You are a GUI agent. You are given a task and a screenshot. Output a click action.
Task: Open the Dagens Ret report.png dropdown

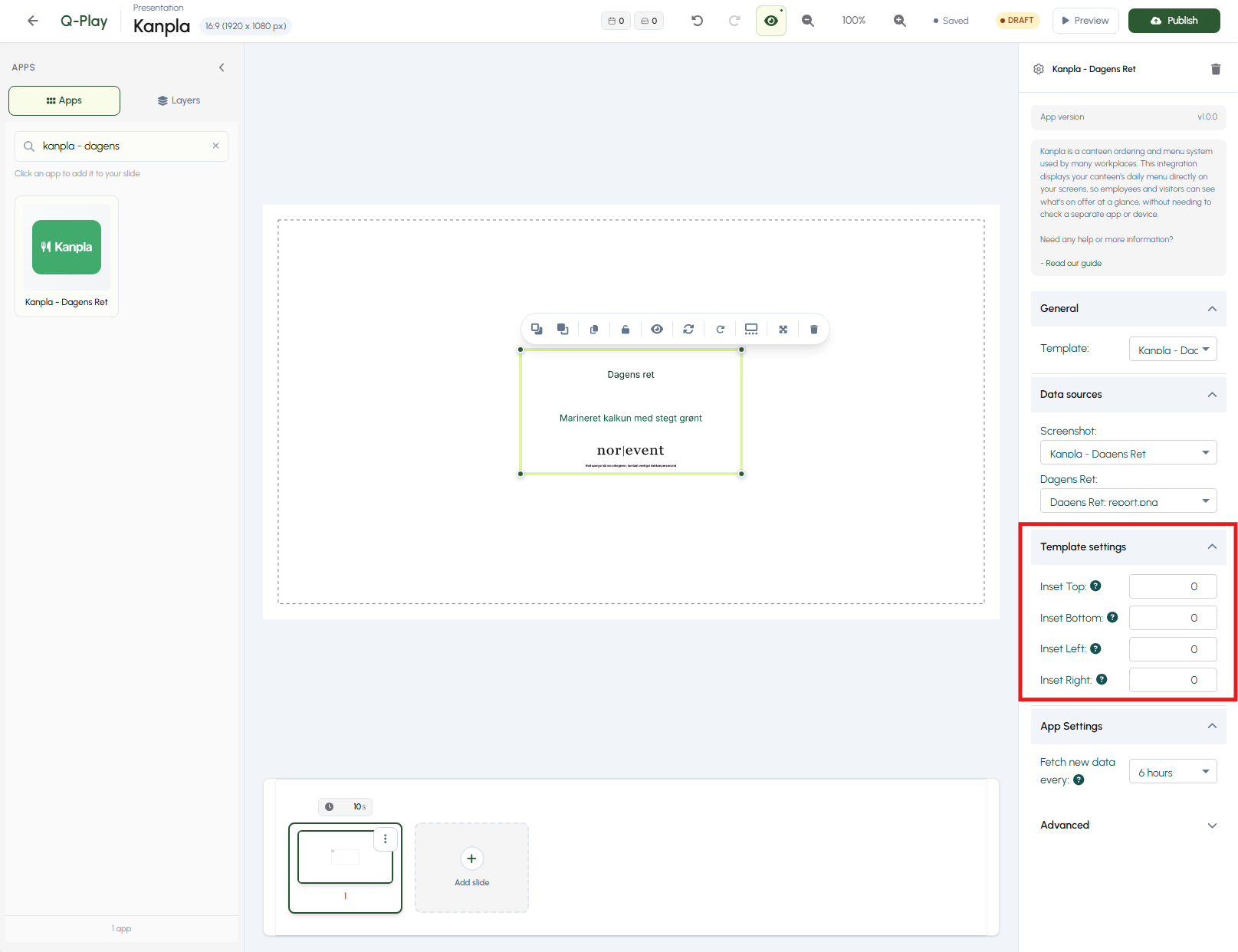pyautogui.click(x=1128, y=501)
